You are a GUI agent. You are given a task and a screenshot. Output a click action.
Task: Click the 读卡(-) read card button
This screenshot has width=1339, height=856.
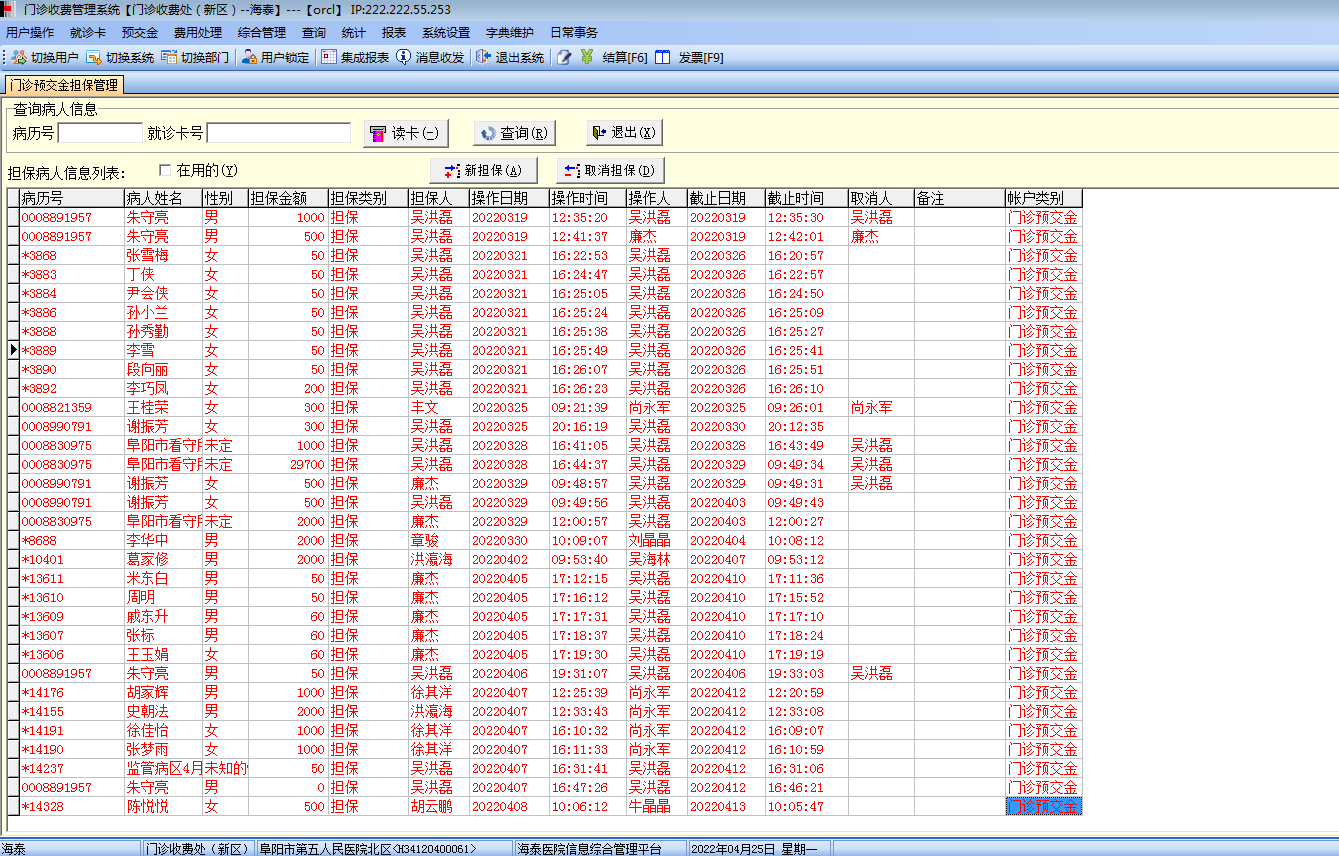(406, 133)
